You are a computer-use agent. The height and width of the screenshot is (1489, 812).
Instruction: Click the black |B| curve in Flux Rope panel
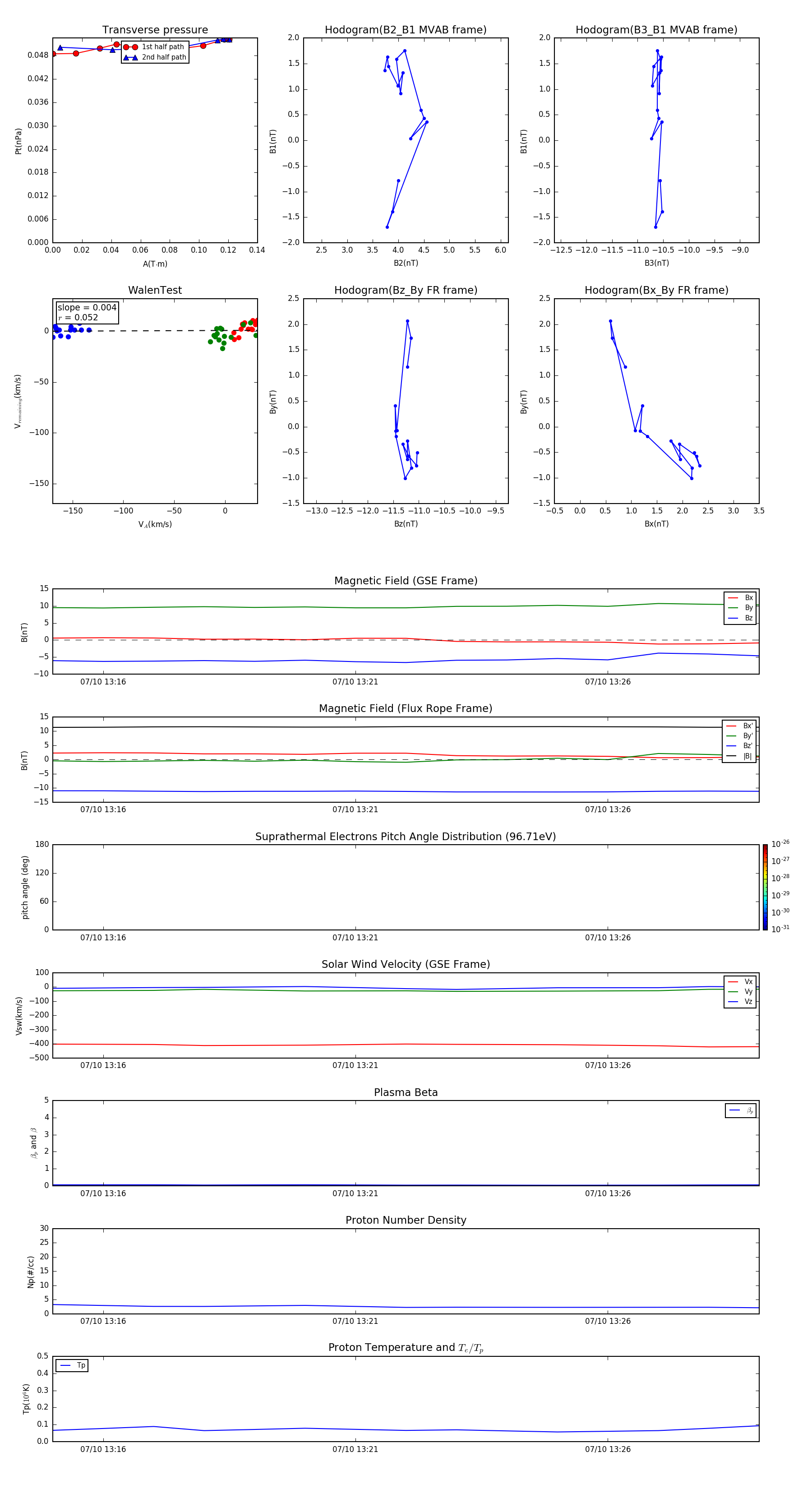[406, 726]
